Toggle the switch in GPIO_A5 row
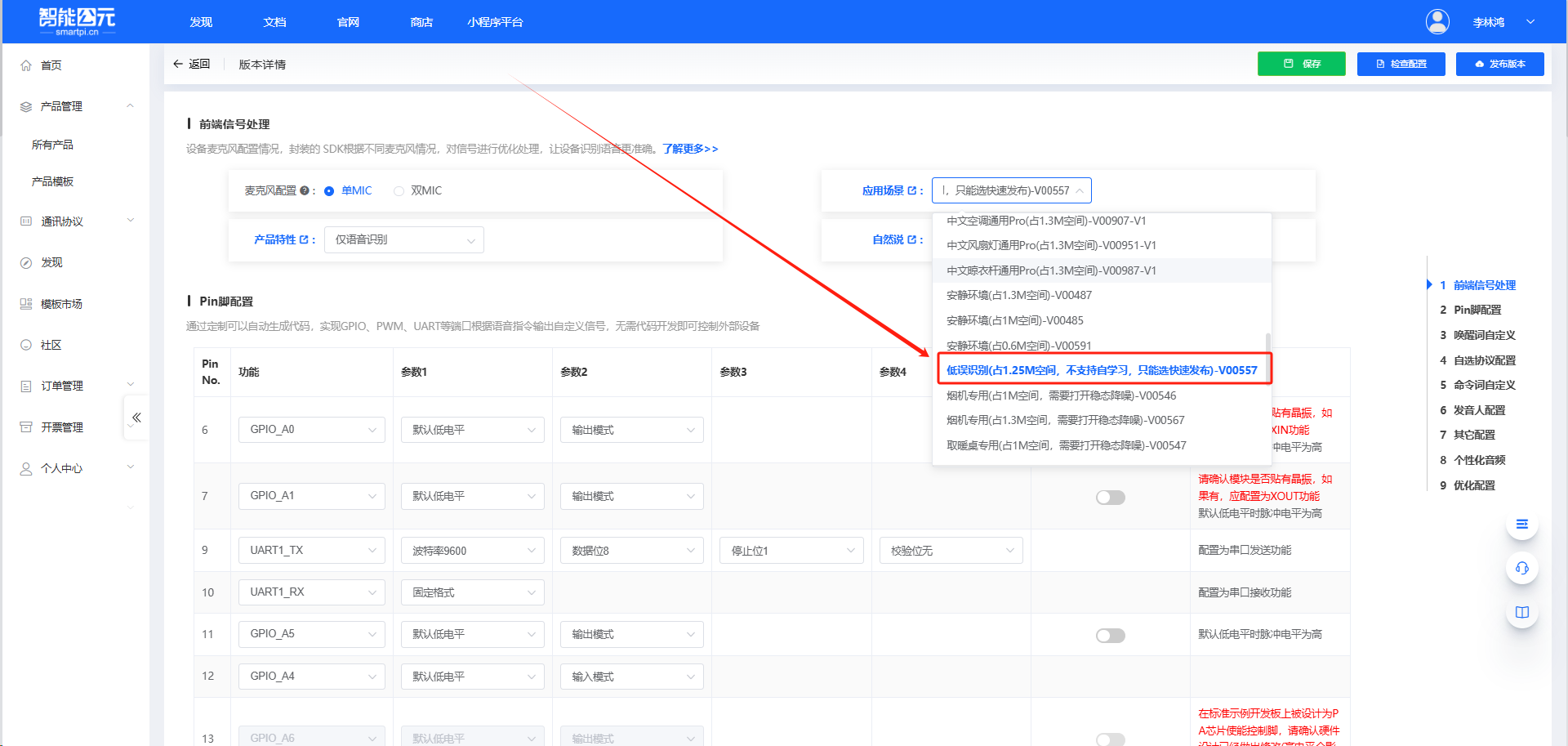Viewport: 1568px width, 746px height. [x=1110, y=636]
